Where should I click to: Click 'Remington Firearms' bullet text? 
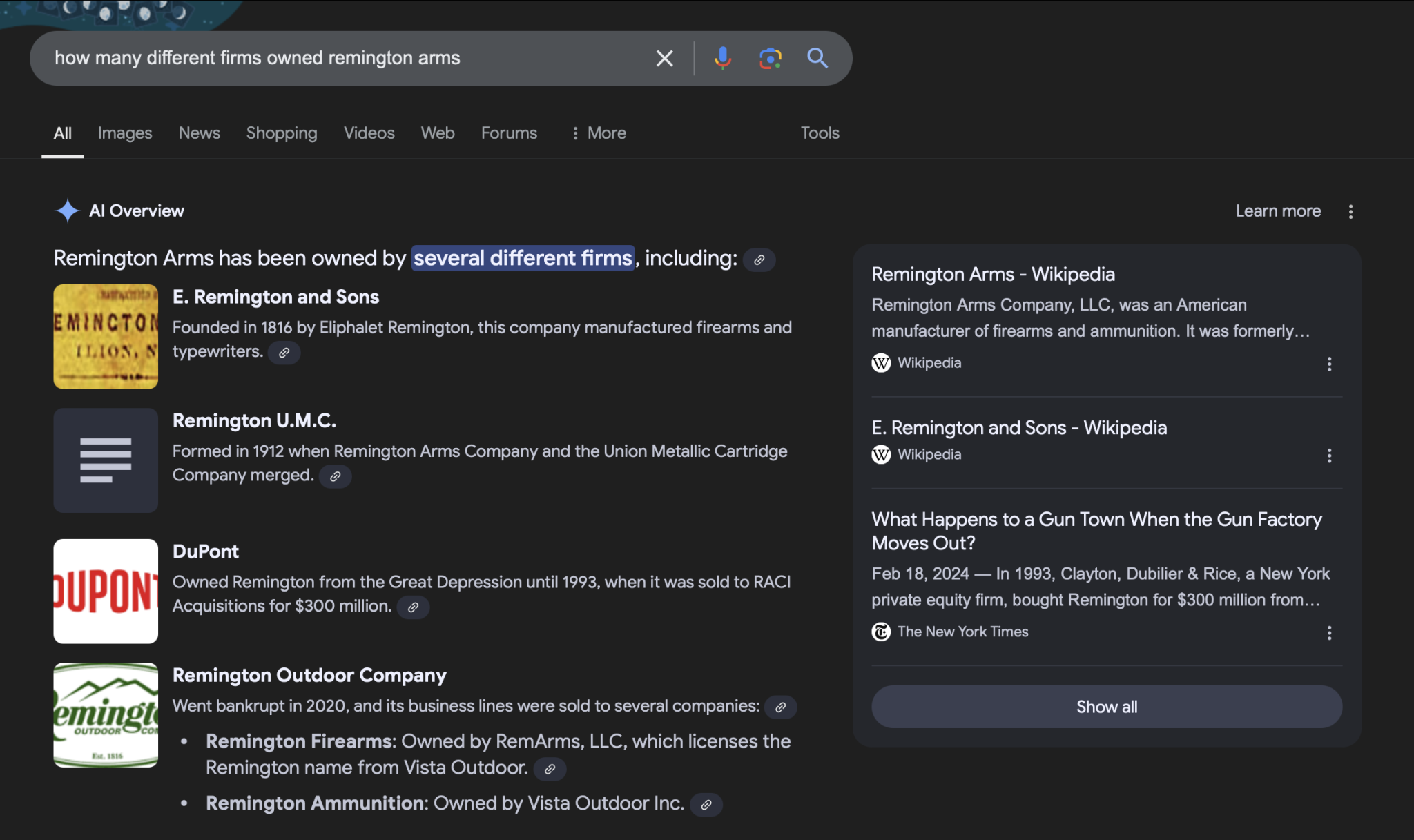pos(300,742)
